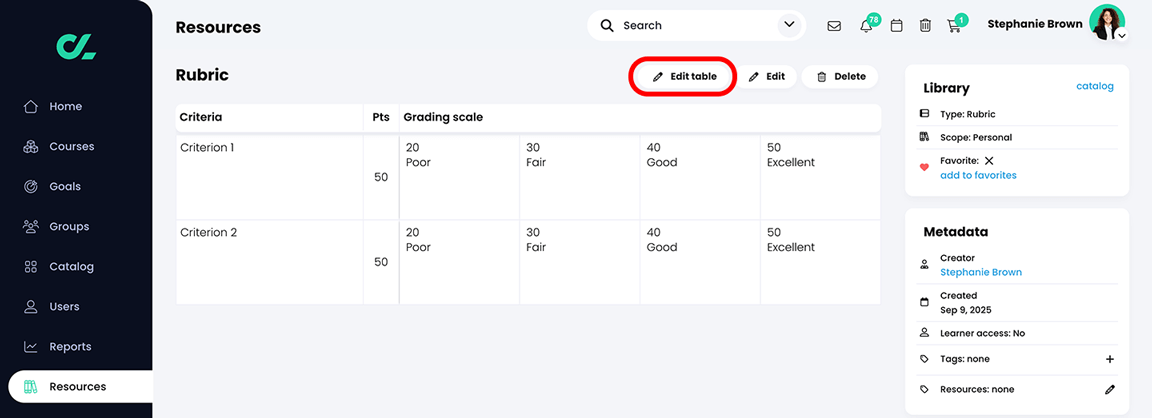Click the 50 Excellent cell in Criterion 1

(821, 177)
